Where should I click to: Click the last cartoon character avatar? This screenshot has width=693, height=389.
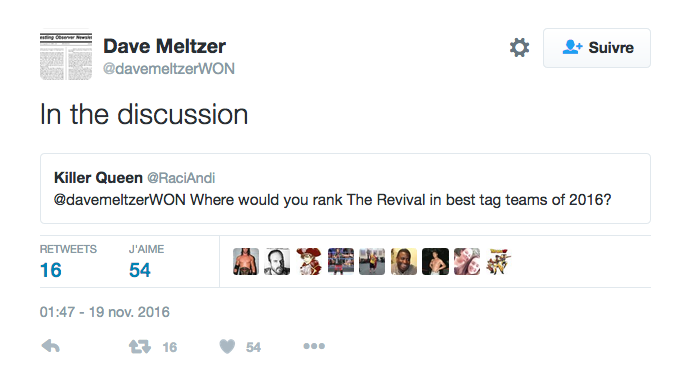[x=498, y=261]
